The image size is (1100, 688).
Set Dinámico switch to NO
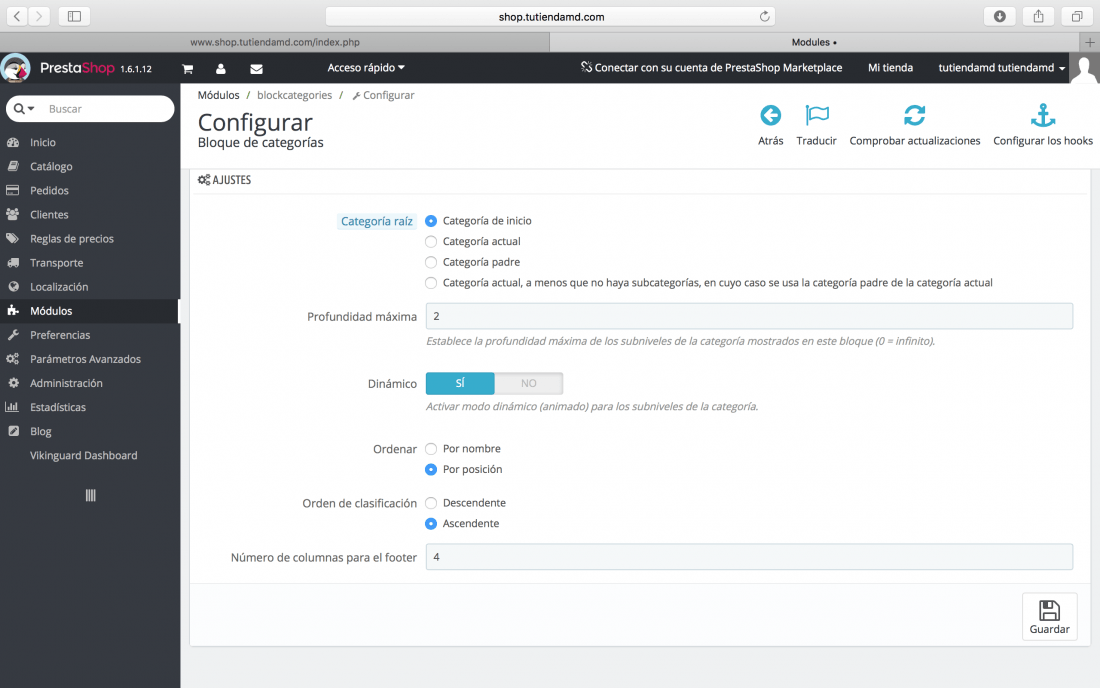pos(528,383)
